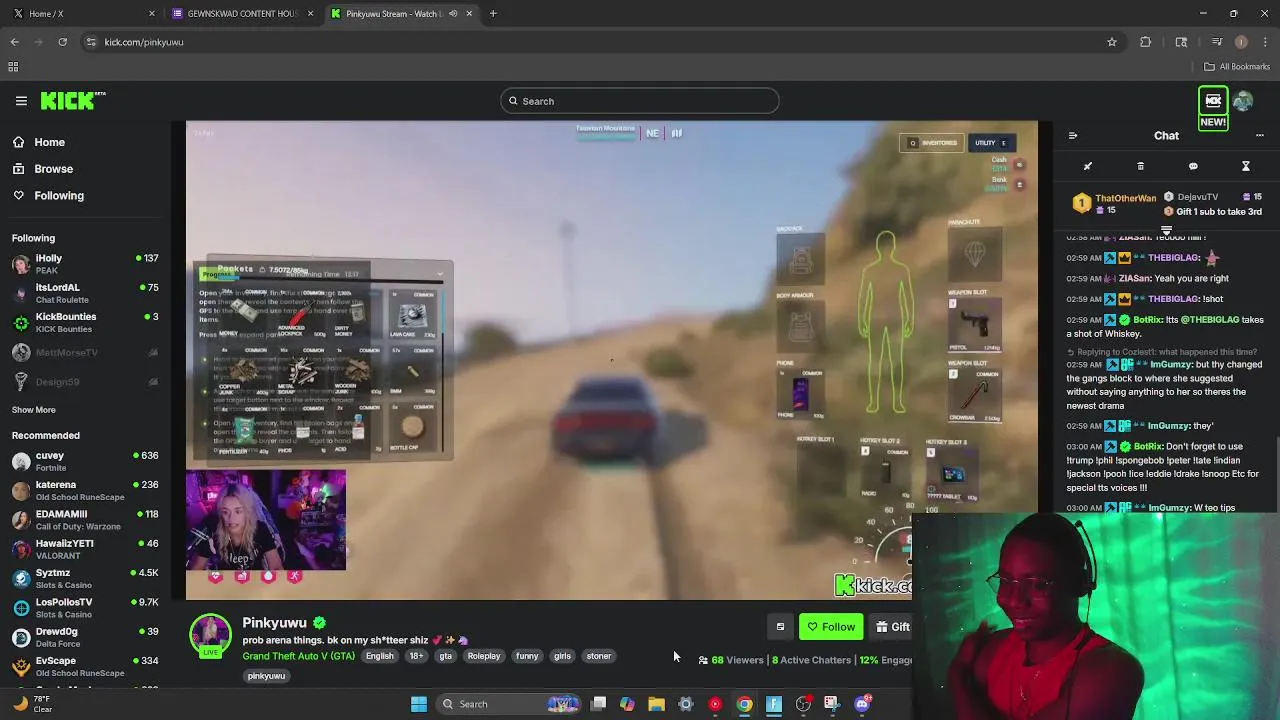Image resolution: width=1280 pixels, height=720 pixels.
Task: Open a new browser tab
Action: [x=493, y=14]
